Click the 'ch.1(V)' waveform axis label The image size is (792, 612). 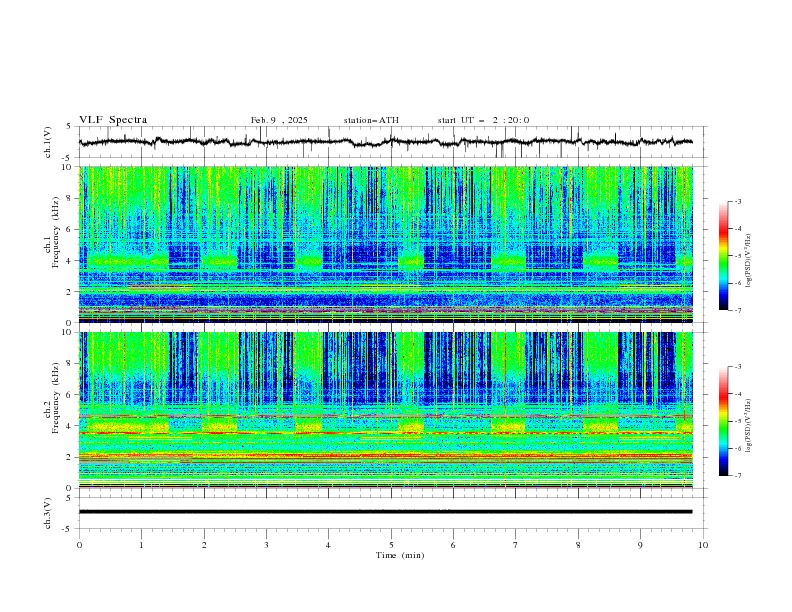48,142
